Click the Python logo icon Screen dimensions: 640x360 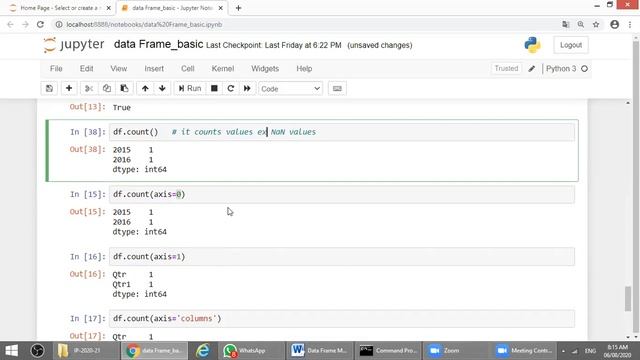tap(532, 45)
